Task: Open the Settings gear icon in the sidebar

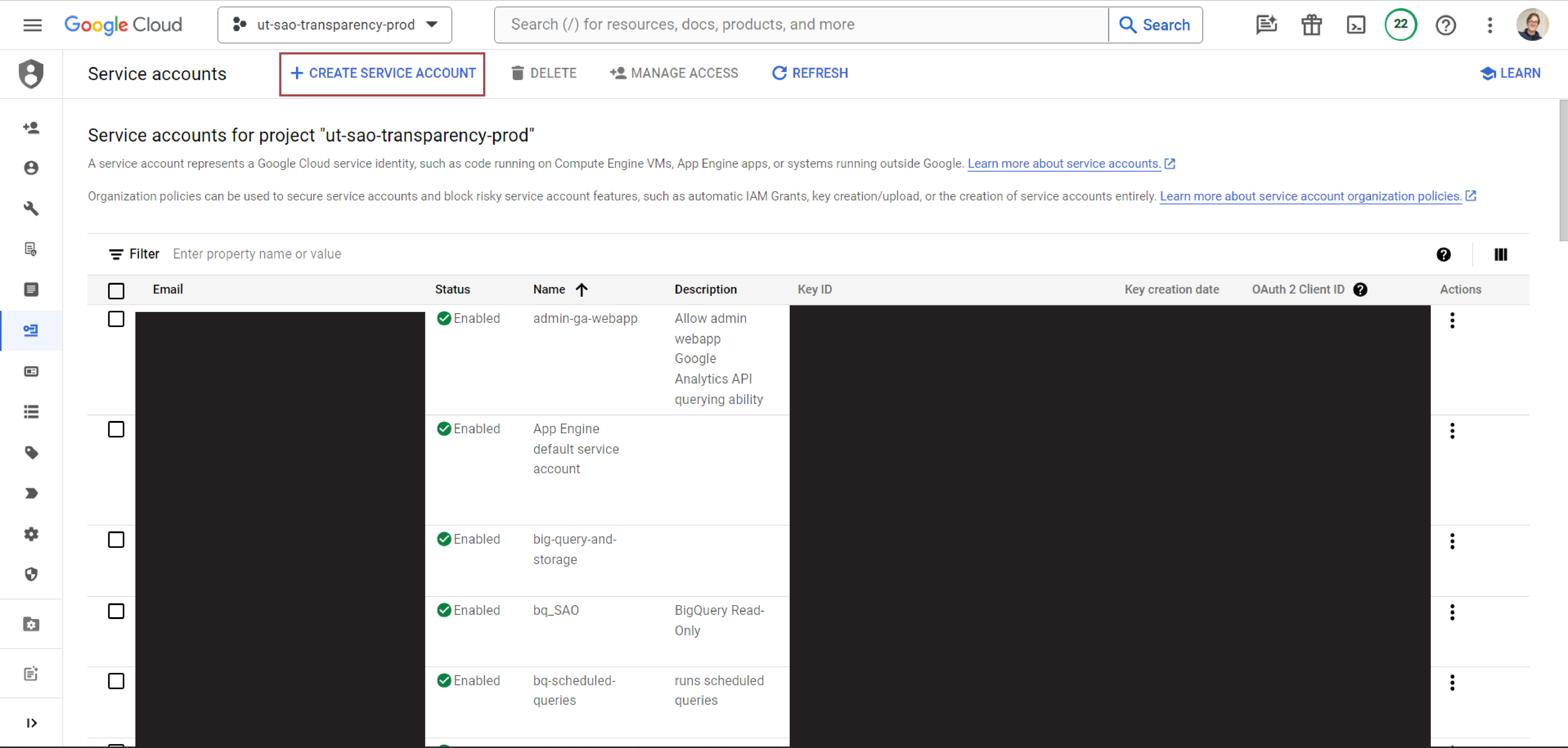Action: tap(31, 534)
